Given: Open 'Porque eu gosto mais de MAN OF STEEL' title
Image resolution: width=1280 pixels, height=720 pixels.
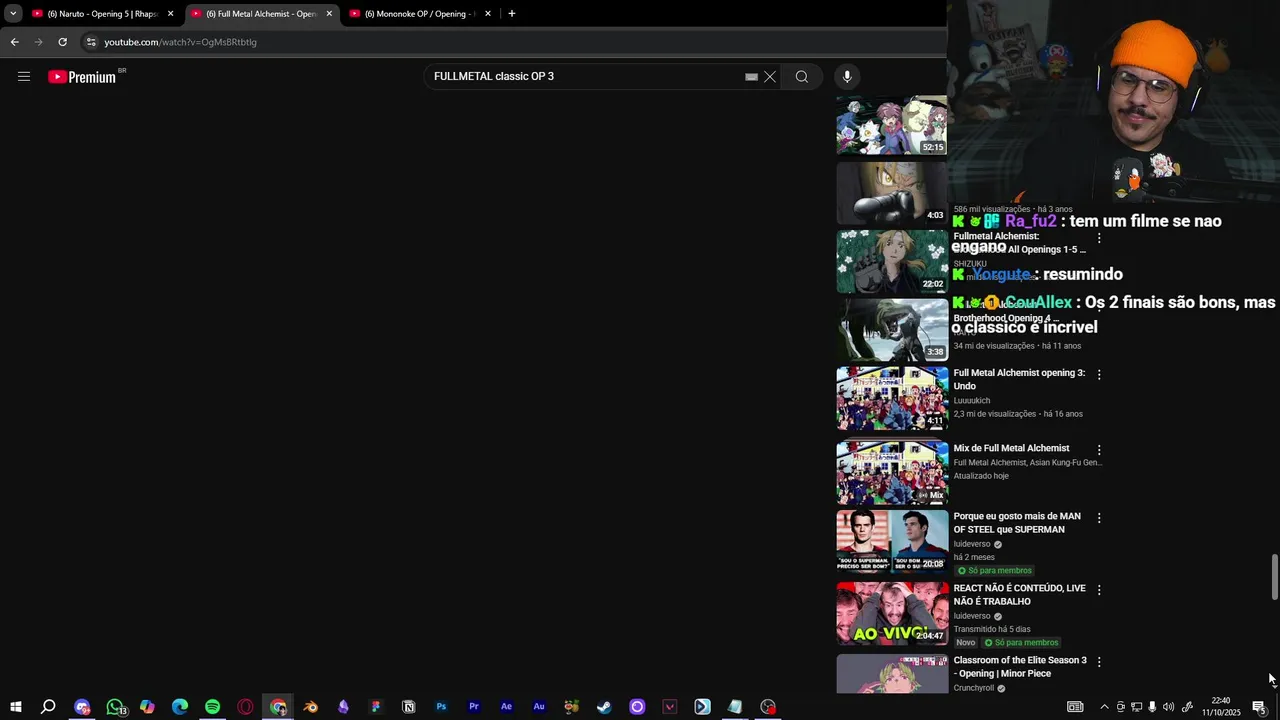Looking at the screenshot, I should coord(1017,523).
